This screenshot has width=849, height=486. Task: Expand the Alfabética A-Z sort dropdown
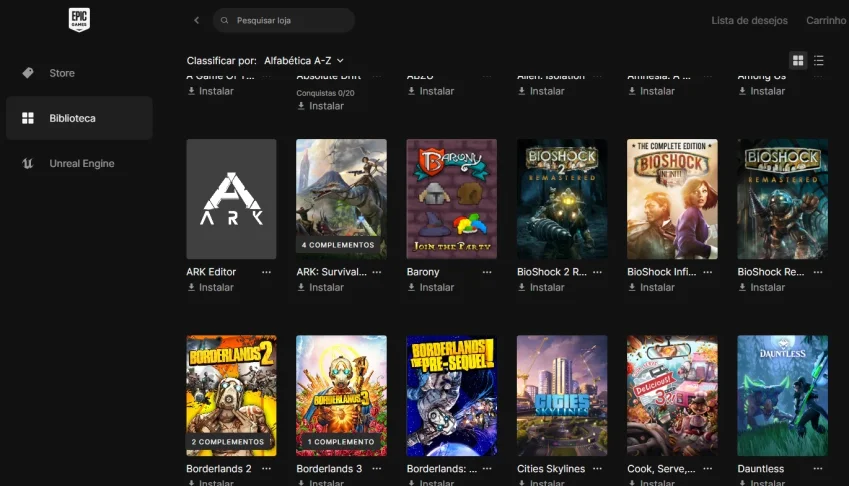[x=304, y=61]
